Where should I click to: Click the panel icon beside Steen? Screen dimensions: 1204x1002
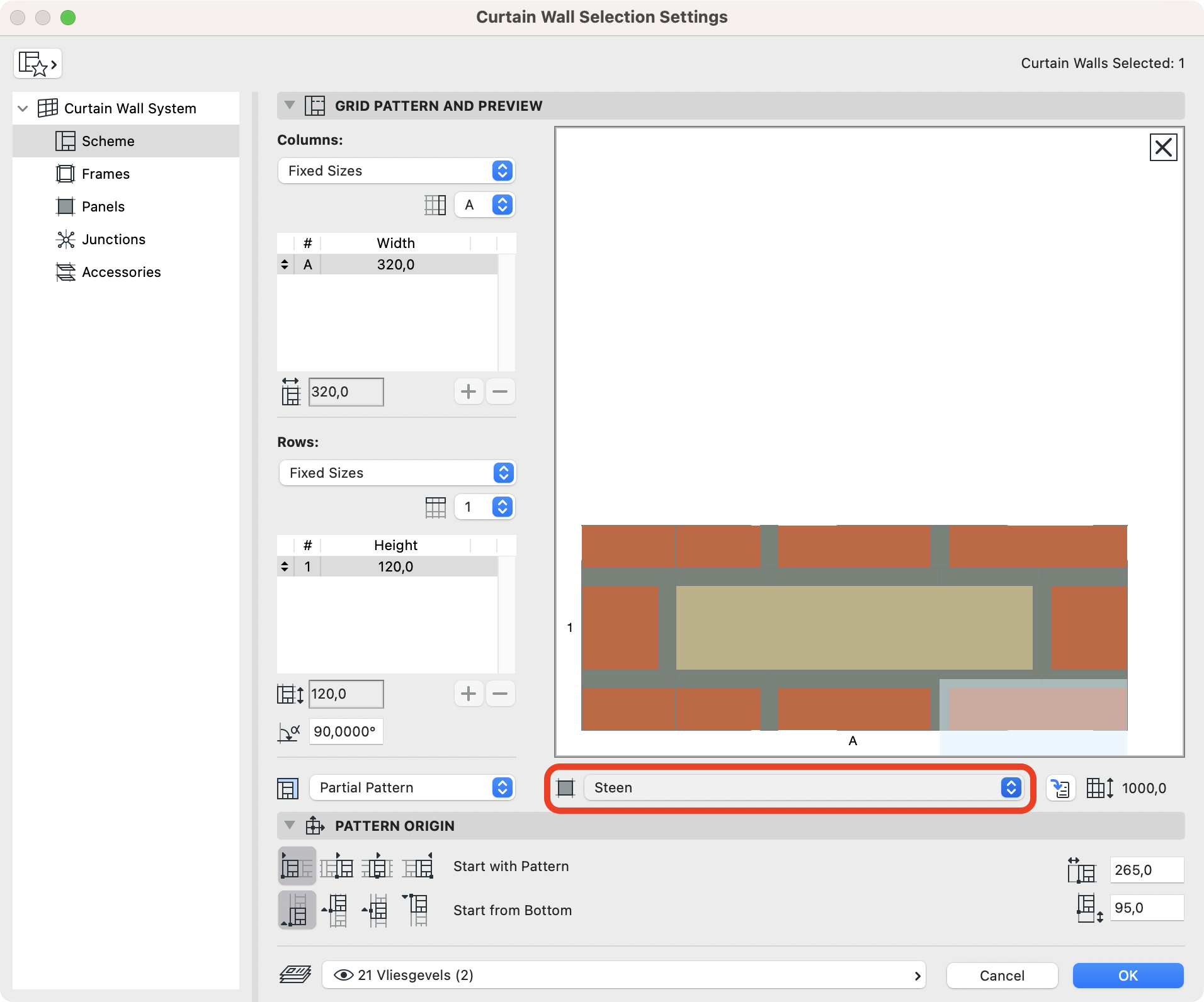(x=565, y=787)
